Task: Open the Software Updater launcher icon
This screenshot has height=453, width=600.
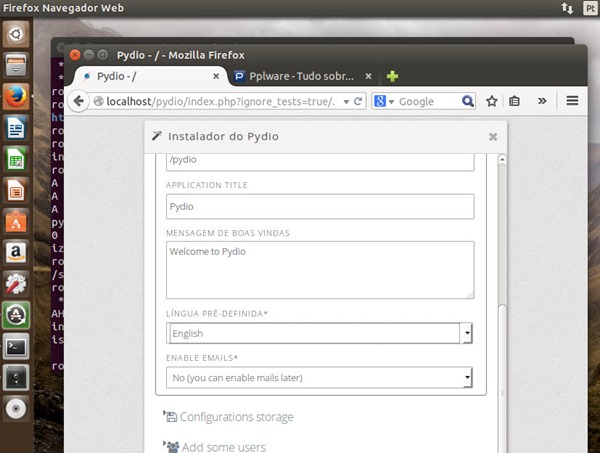Action: [x=16, y=315]
